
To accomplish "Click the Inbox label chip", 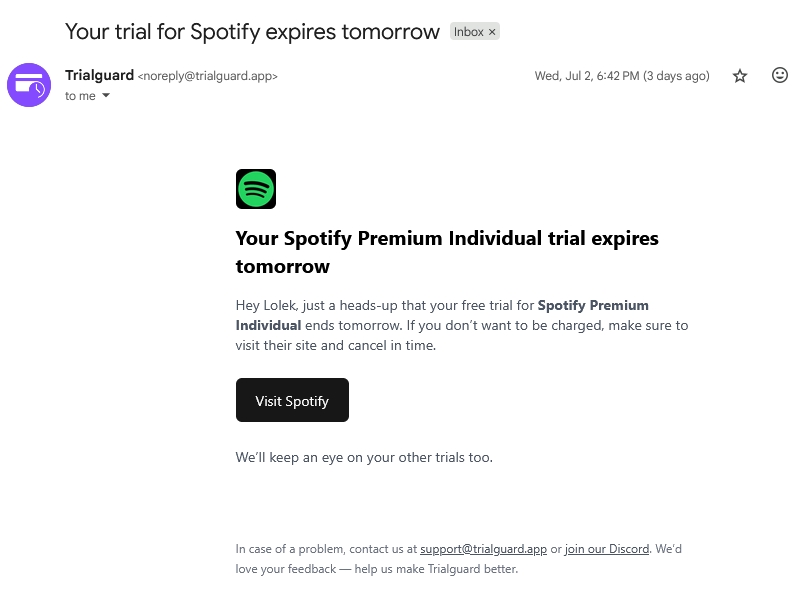I will tap(468, 32).
